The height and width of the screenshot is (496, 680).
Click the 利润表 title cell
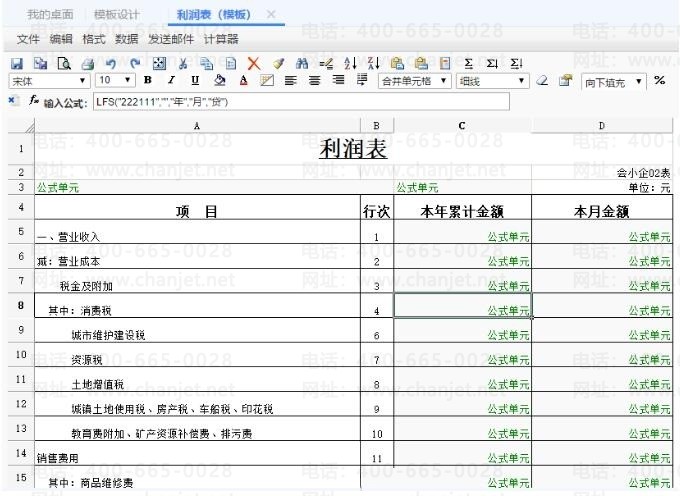[x=353, y=149]
